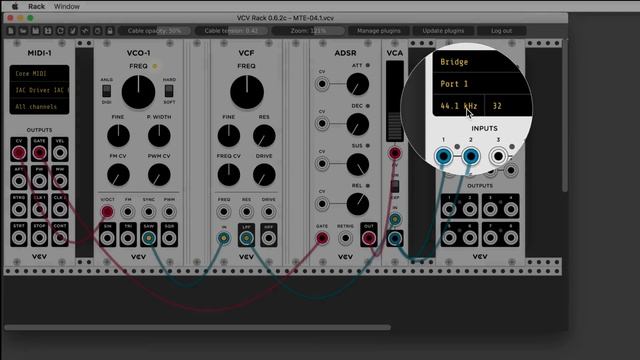Click the MIDI-1 STOP output jack
Screen dimensions: 640x360
(39, 238)
